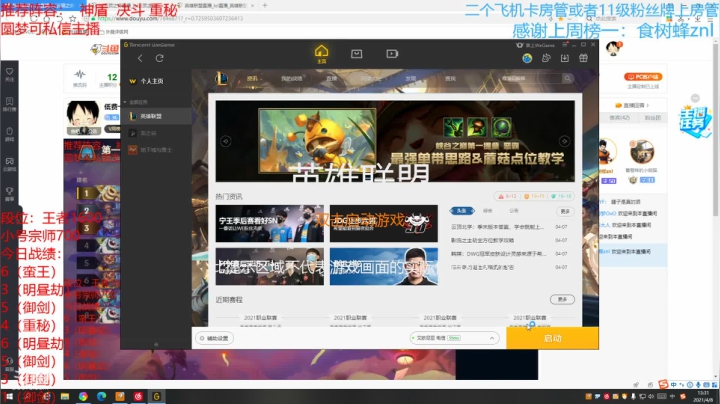
Task: Open WeGame download manager icon
Action: (565, 58)
